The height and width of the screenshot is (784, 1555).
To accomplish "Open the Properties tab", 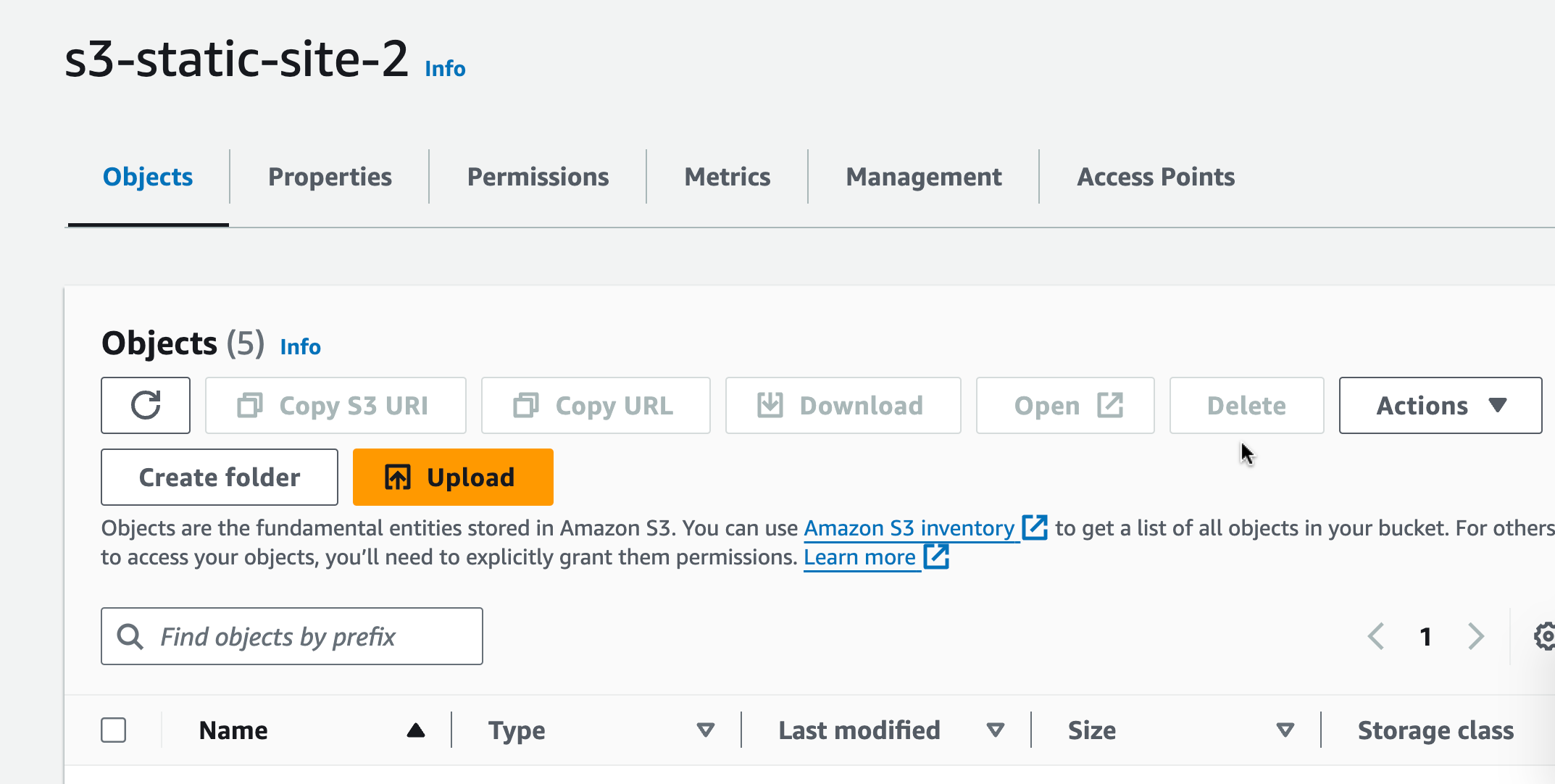I will pyautogui.click(x=330, y=177).
